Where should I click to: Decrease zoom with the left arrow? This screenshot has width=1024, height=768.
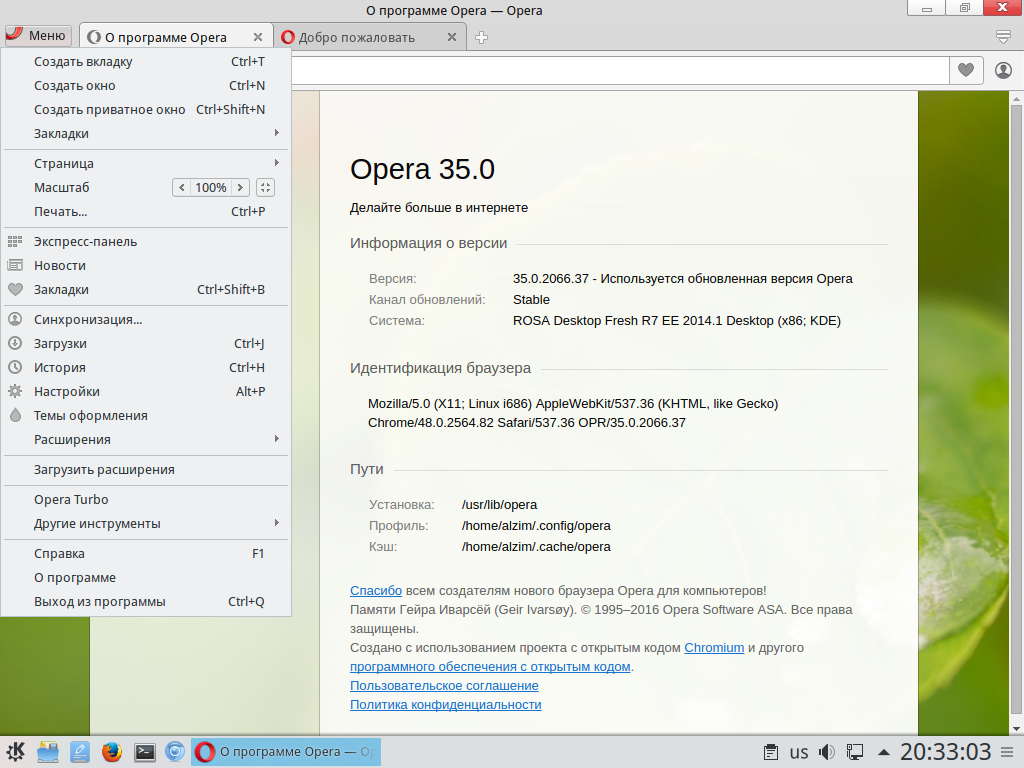pyautogui.click(x=182, y=187)
